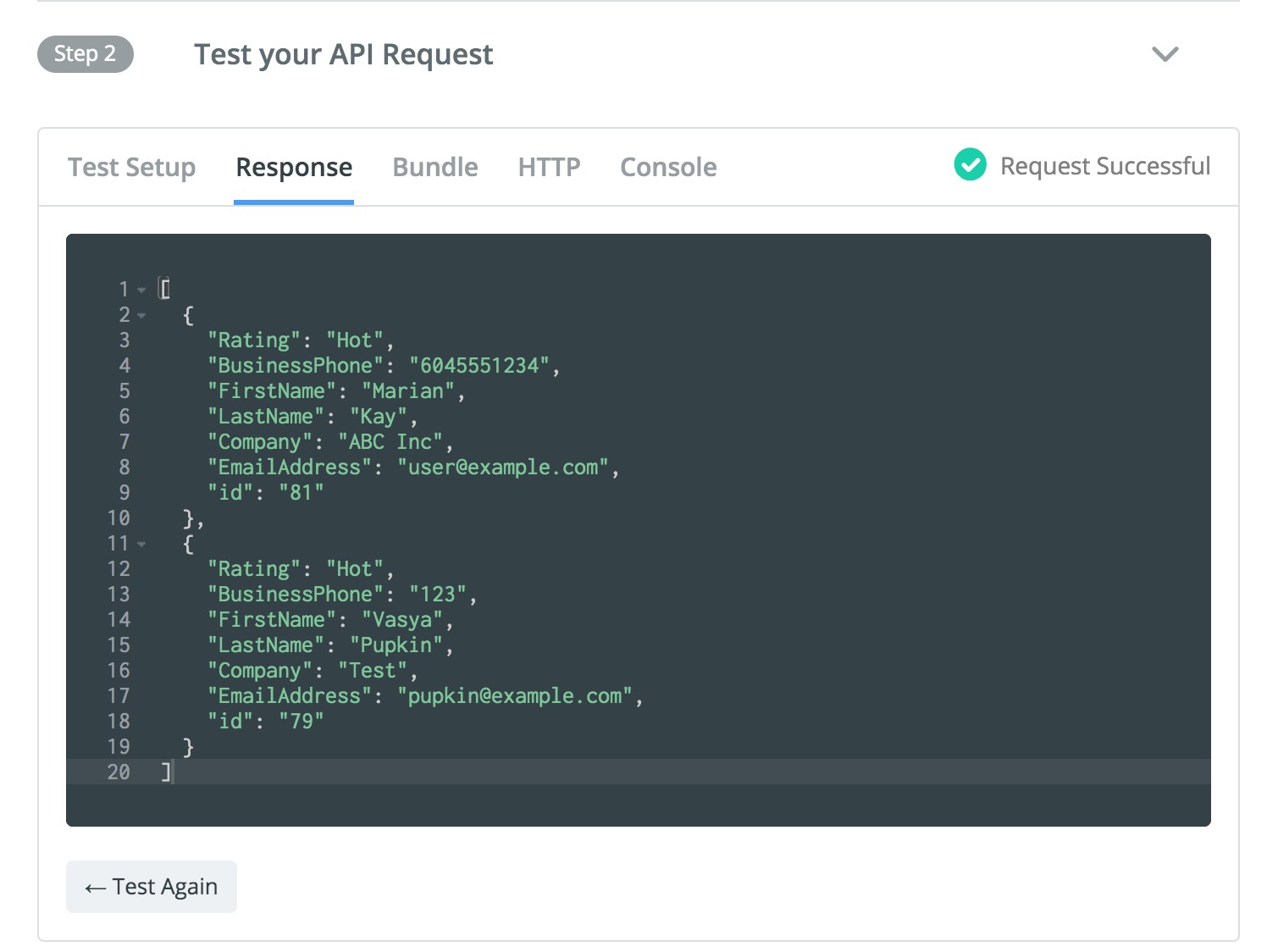Click the Test your API Request heading
The image size is (1267, 952).
click(x=343, y=54)
